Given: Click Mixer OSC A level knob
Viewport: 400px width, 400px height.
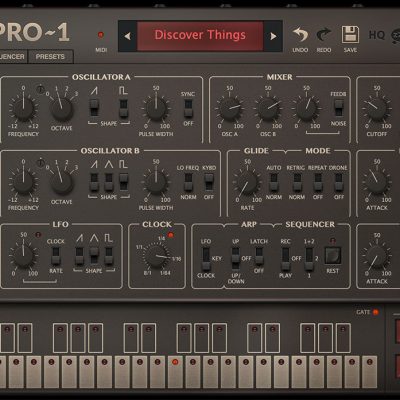Looking at the screenshot, I should tap(230, 109).
